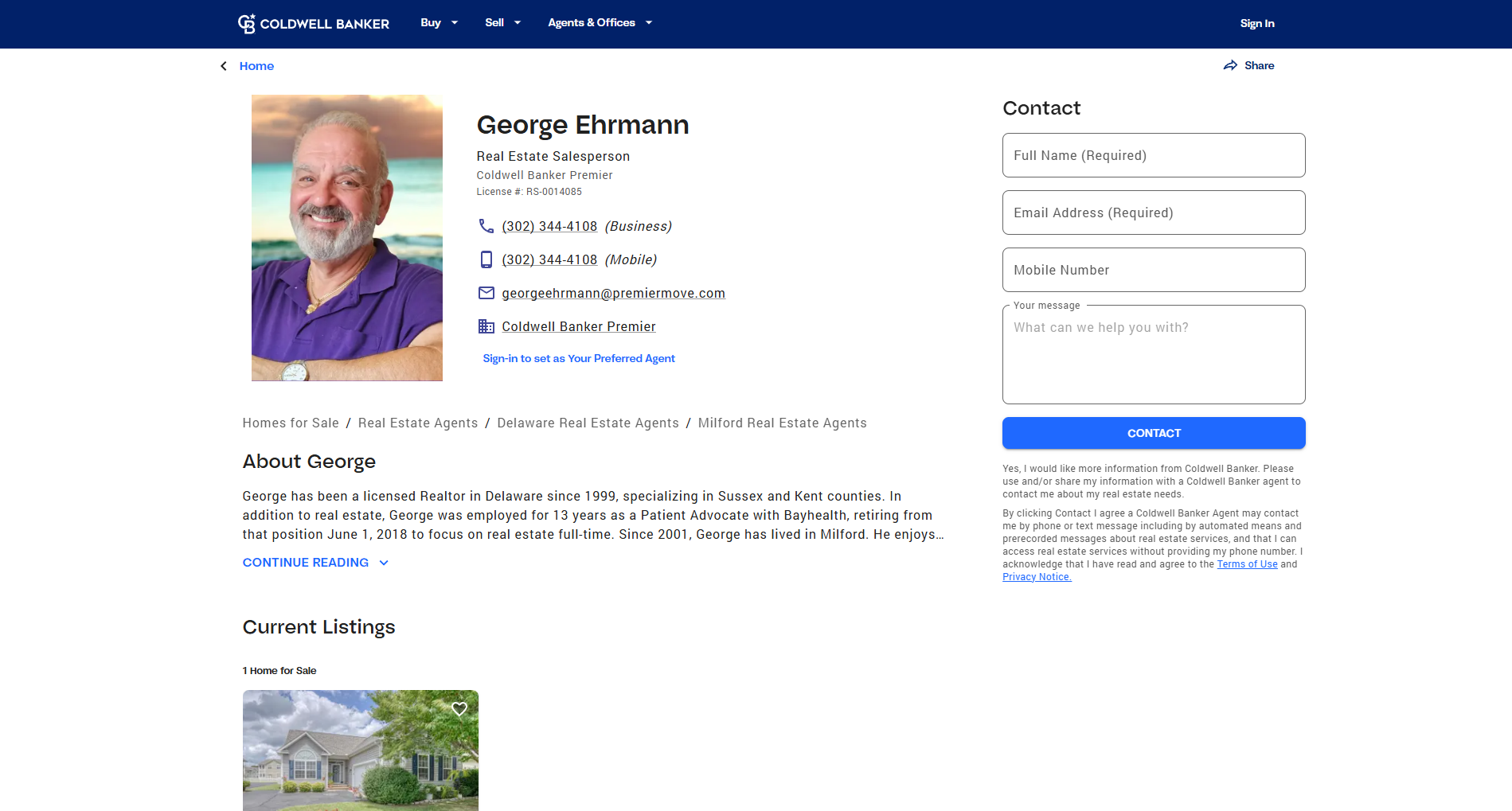
Task: Focus the Email Address input field
Action: pos(1153,212)
